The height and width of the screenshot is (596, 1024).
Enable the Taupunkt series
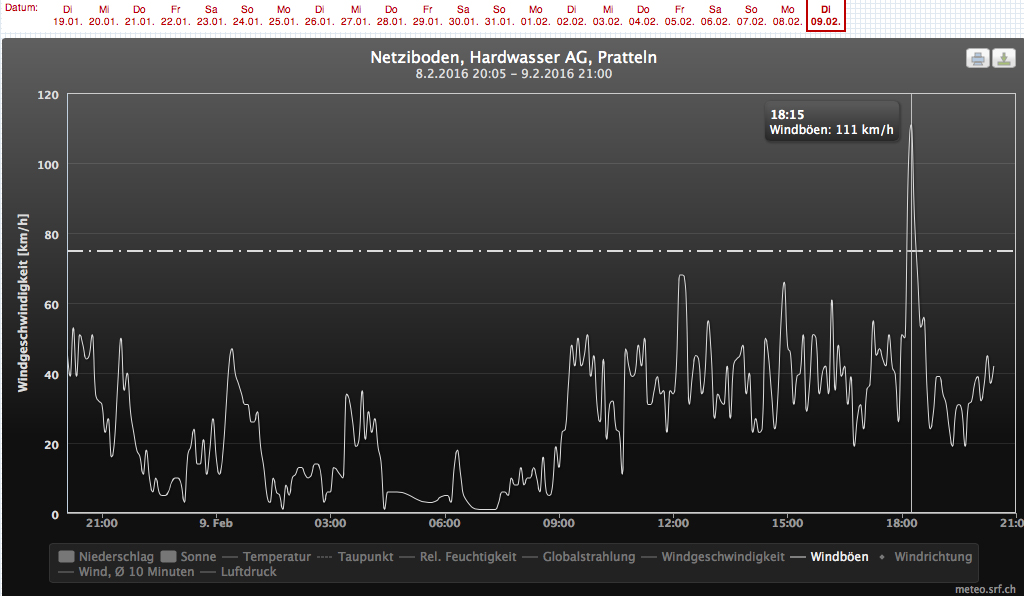click(x=357, y=556)
